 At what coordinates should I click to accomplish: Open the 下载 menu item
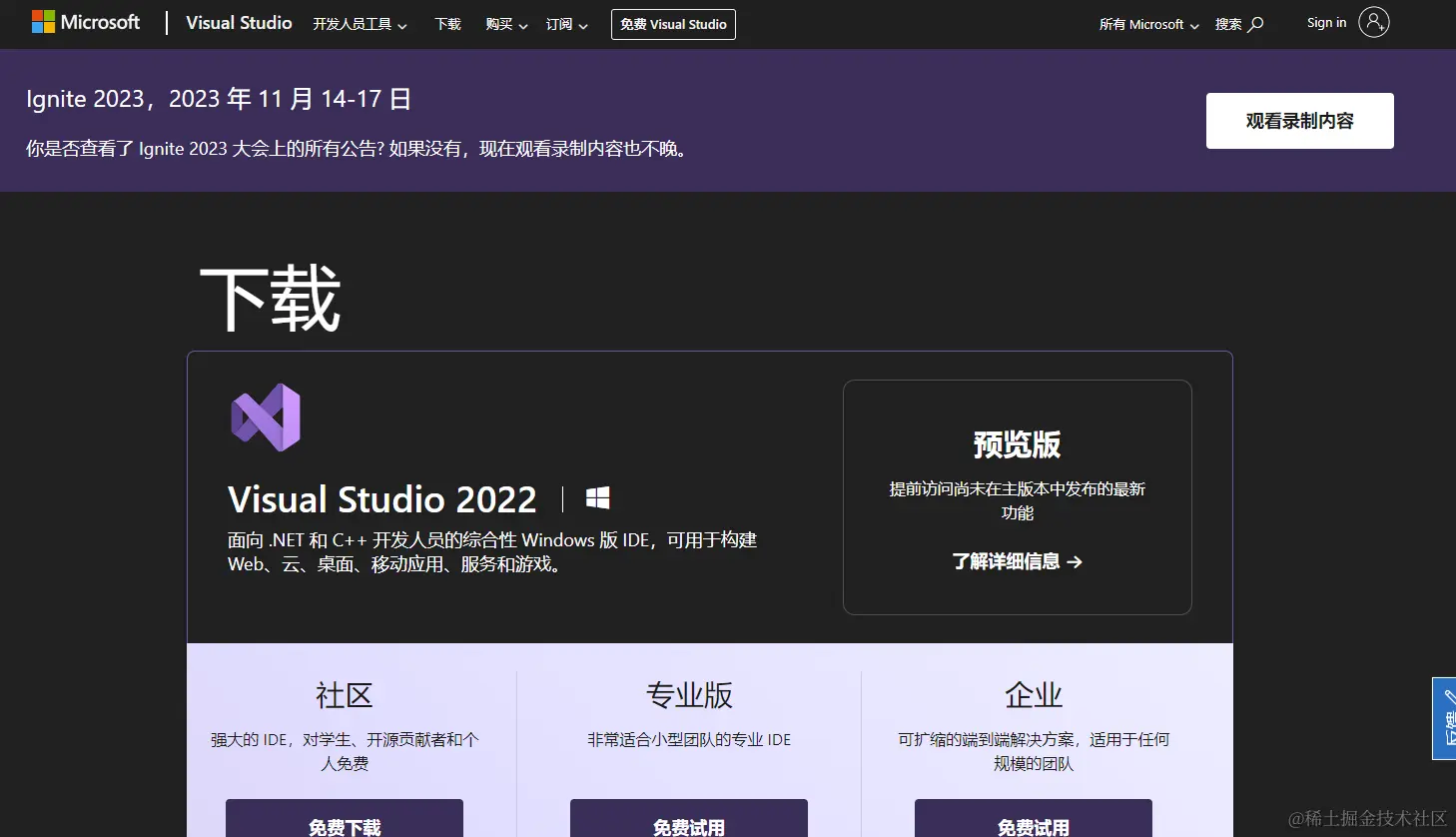(x=448, y=24)
